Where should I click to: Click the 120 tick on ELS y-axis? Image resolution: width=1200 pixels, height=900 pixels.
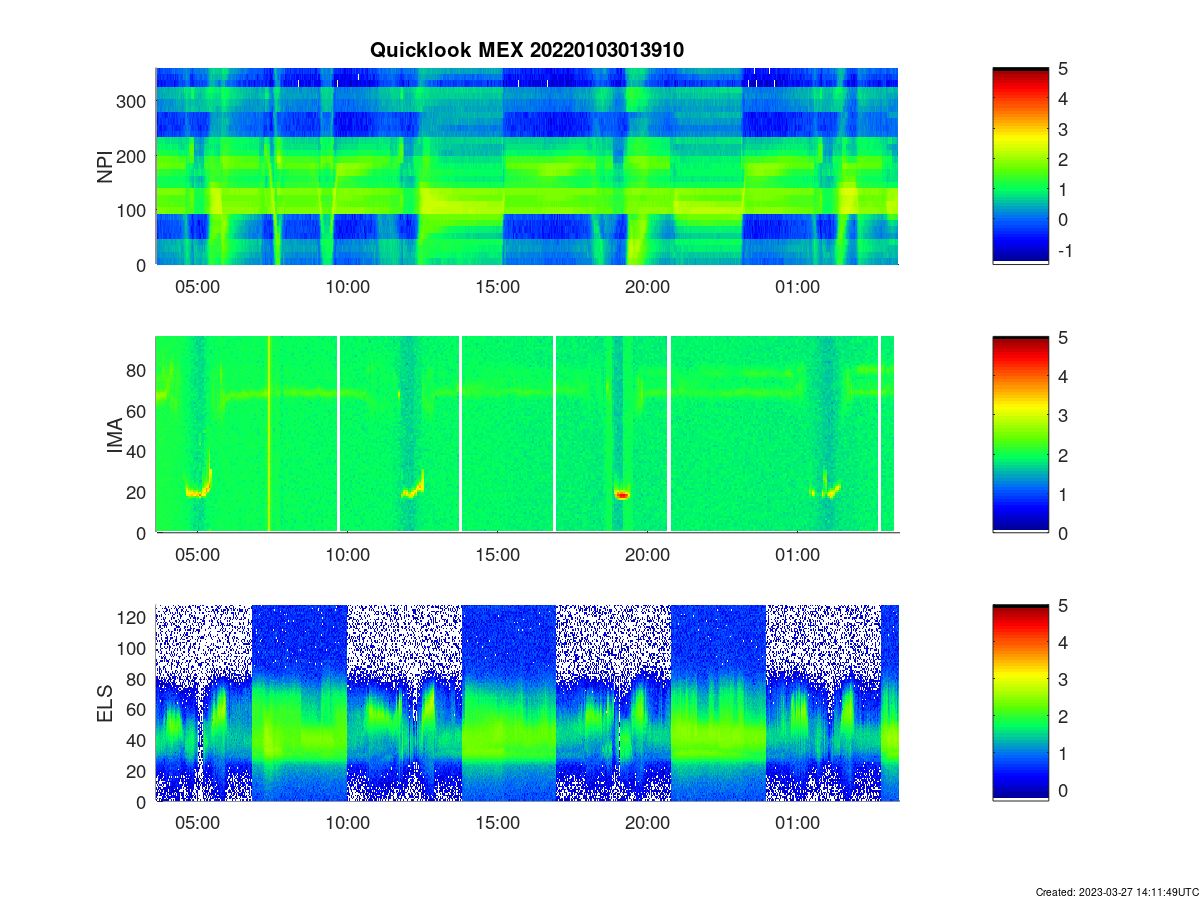point(133,618)
